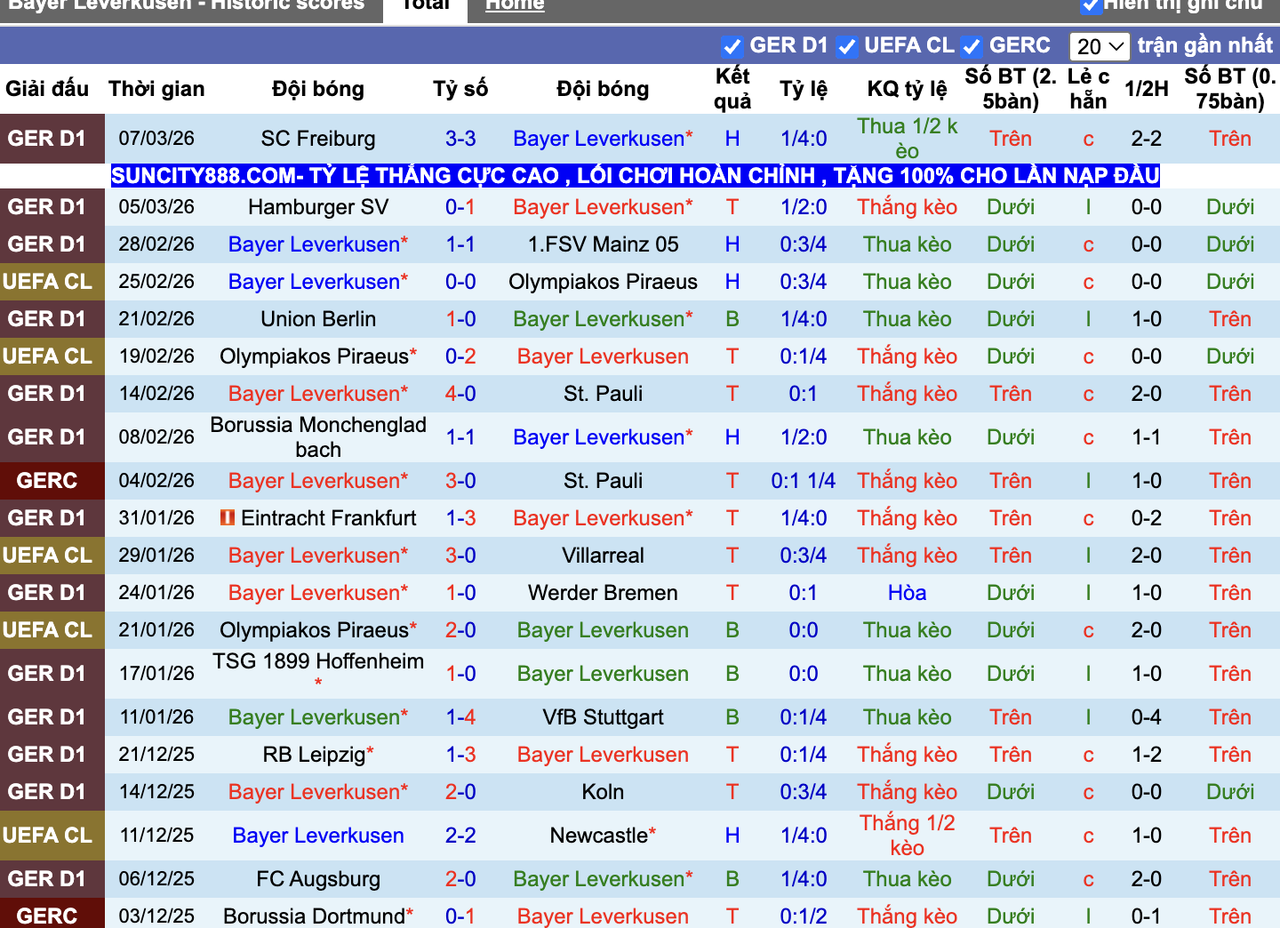The height and width of the screenshot is (928, 1280).
Task: Click the Thời gian column header
Action: [157, 88]
